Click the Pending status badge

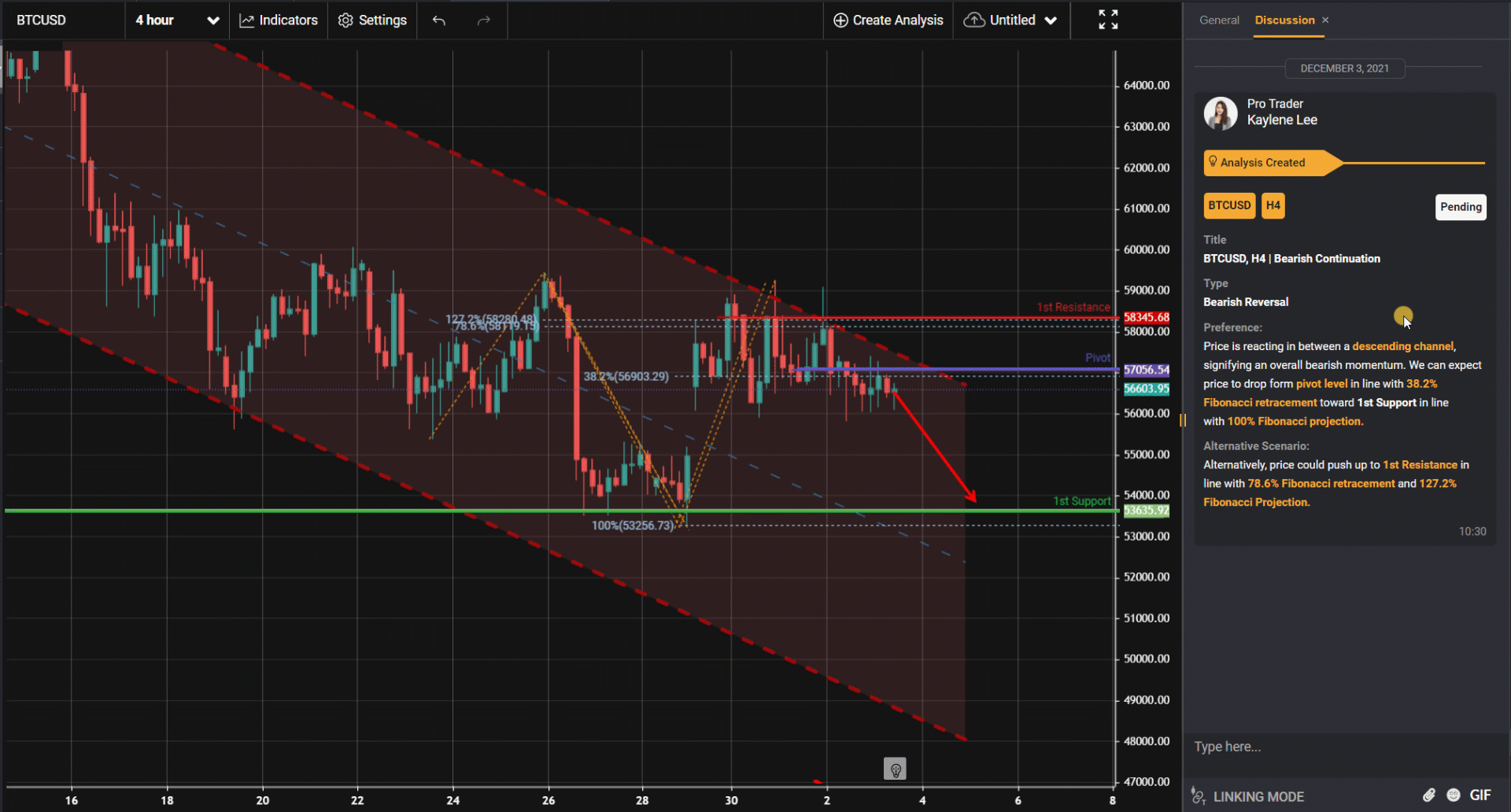[1461, 207]
